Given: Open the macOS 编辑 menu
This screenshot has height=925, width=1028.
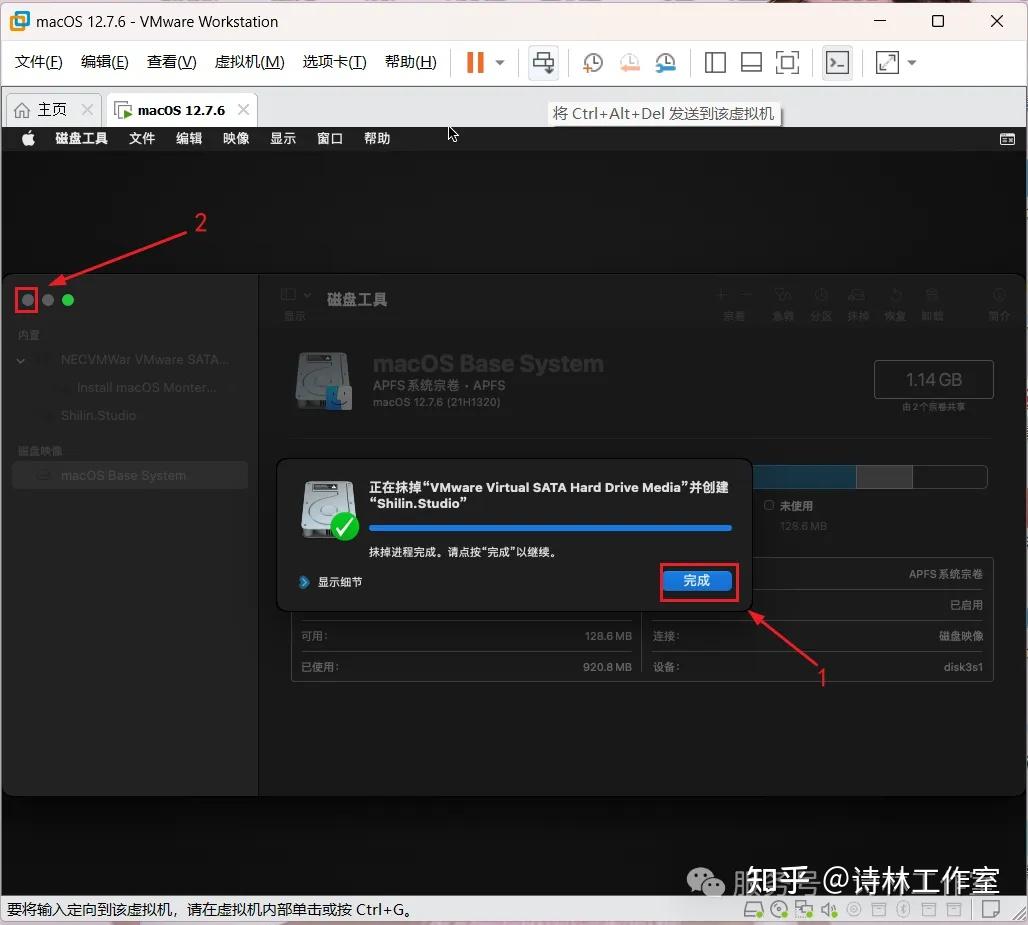Looking at the screenshot, I should pos(189,138).
